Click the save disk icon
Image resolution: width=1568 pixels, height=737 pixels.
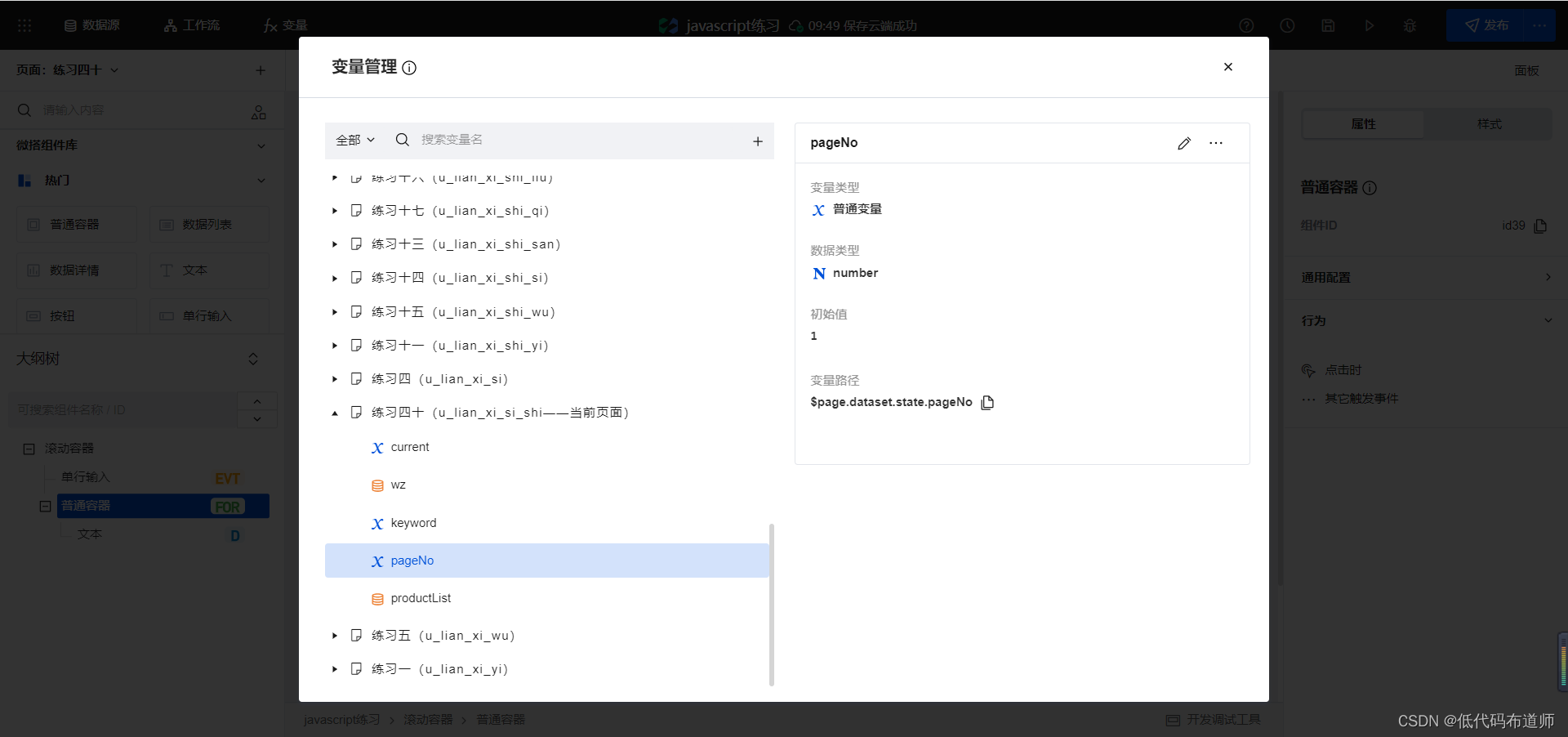click(x=1328, y=25)
